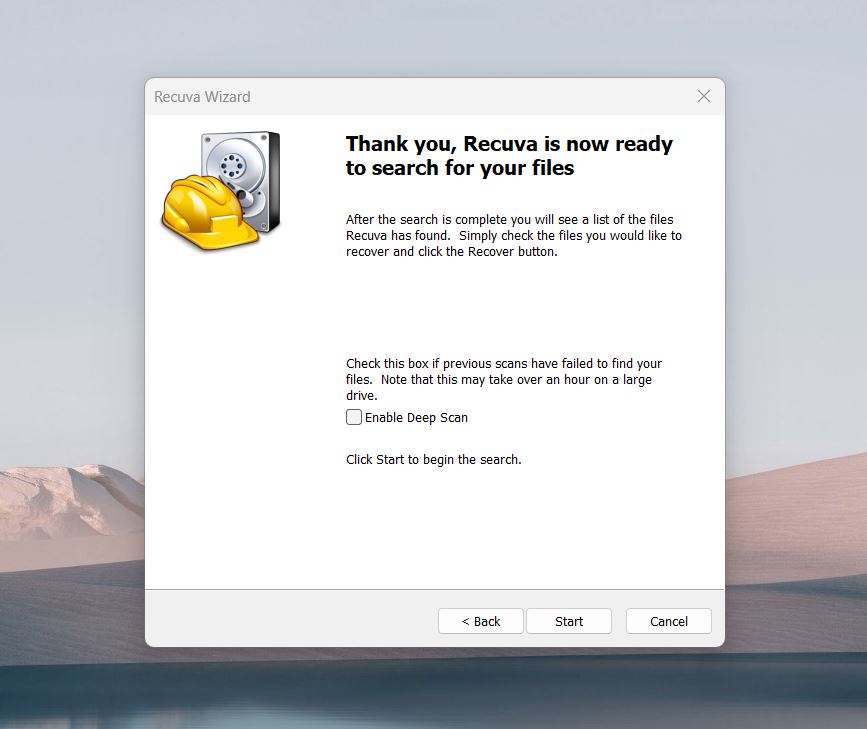Screen dimensions: 867x729
Task: Enable the Deep Scan checkbox
Action: (354, 417)
